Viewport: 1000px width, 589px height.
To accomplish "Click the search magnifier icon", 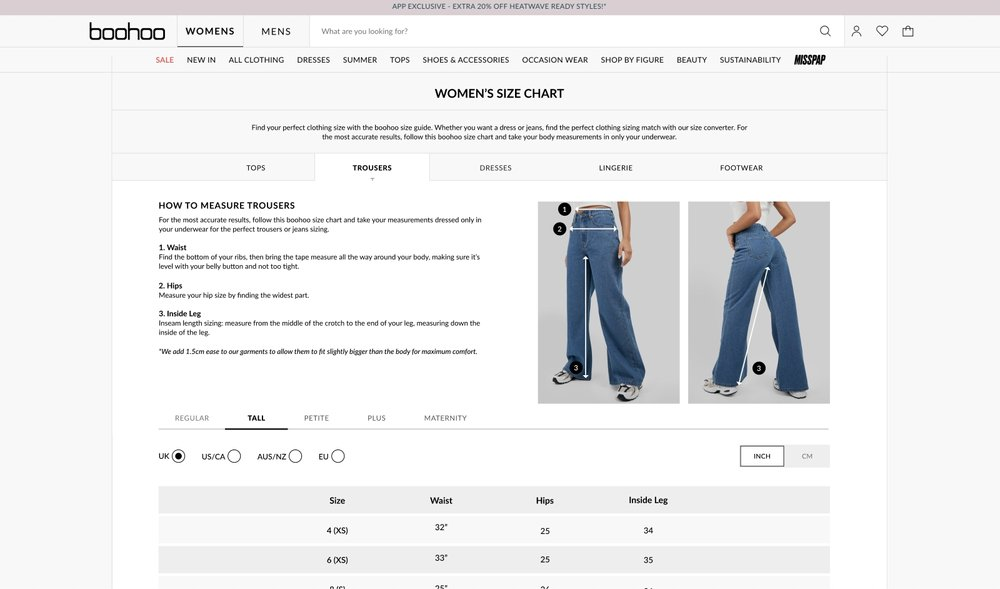I will 825,31.
